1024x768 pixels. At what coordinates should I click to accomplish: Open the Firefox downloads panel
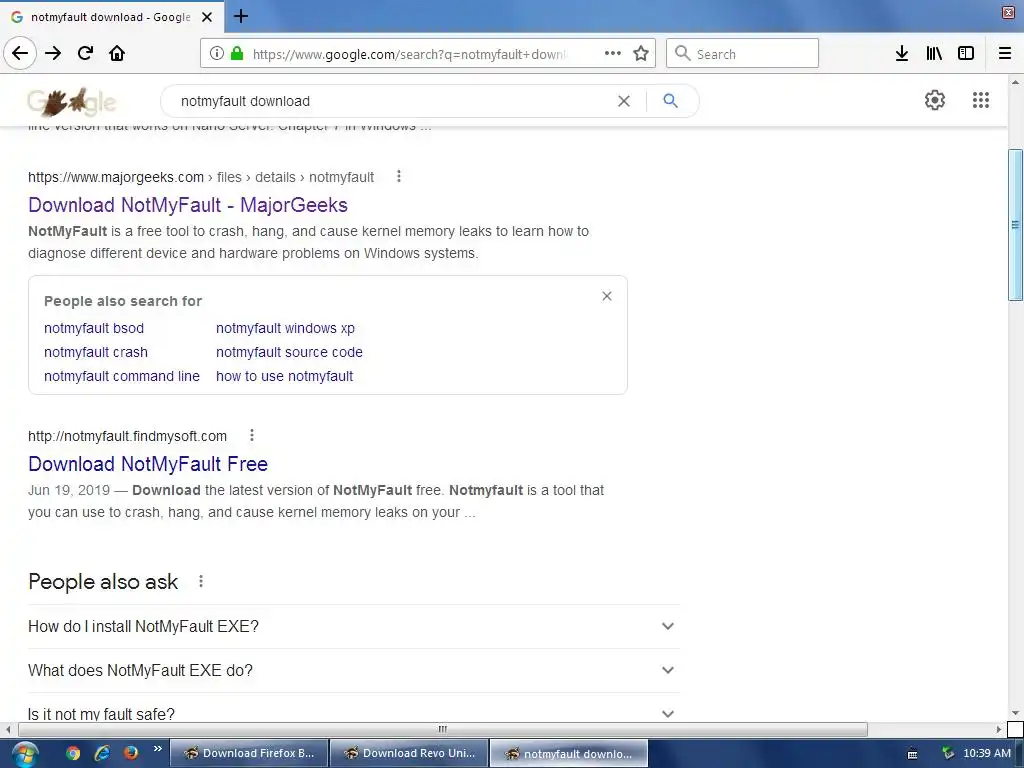pos(902,54)
